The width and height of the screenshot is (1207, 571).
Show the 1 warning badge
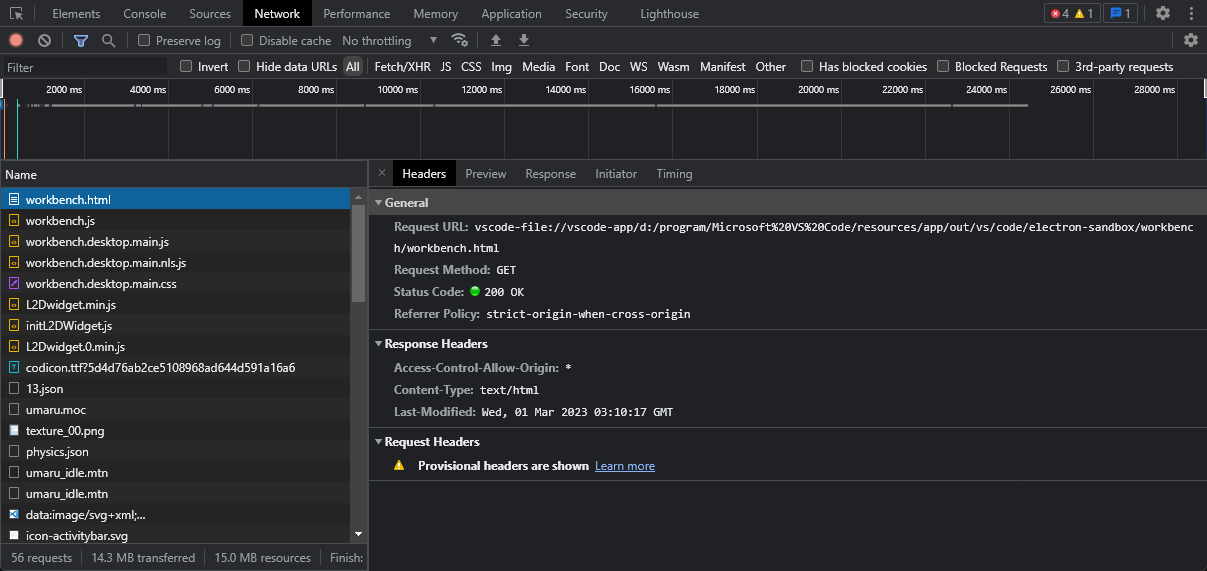coord(1085,13)
